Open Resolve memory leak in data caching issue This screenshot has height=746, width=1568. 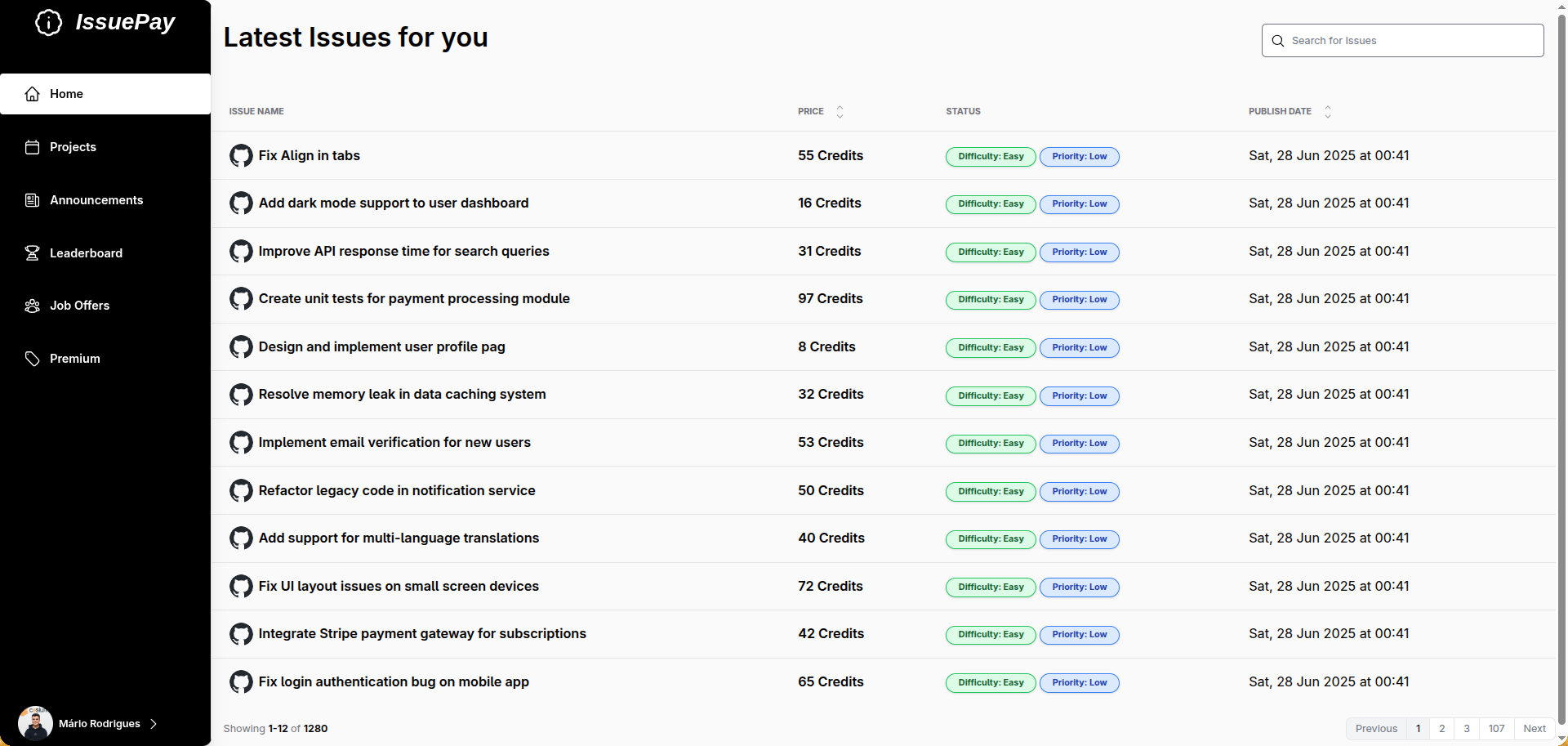[x=402, y=395]
